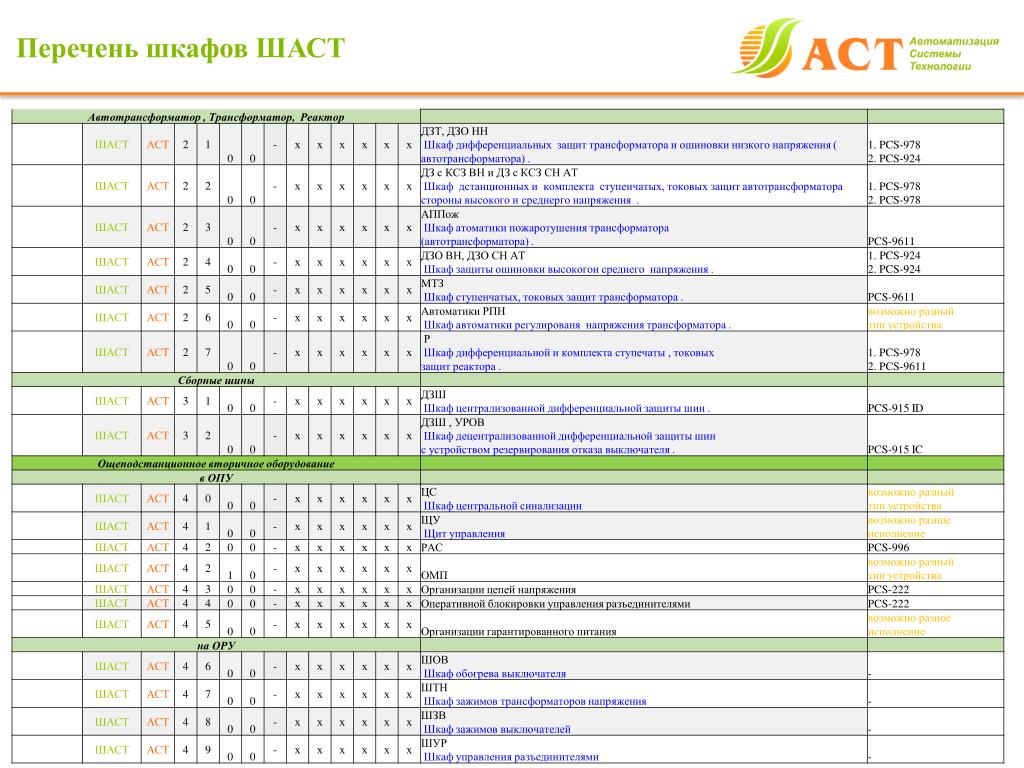1024x768 pixels.
Task: Click the title 'Перечень шкафов ШАСТ'
Action: coord(180,48)
